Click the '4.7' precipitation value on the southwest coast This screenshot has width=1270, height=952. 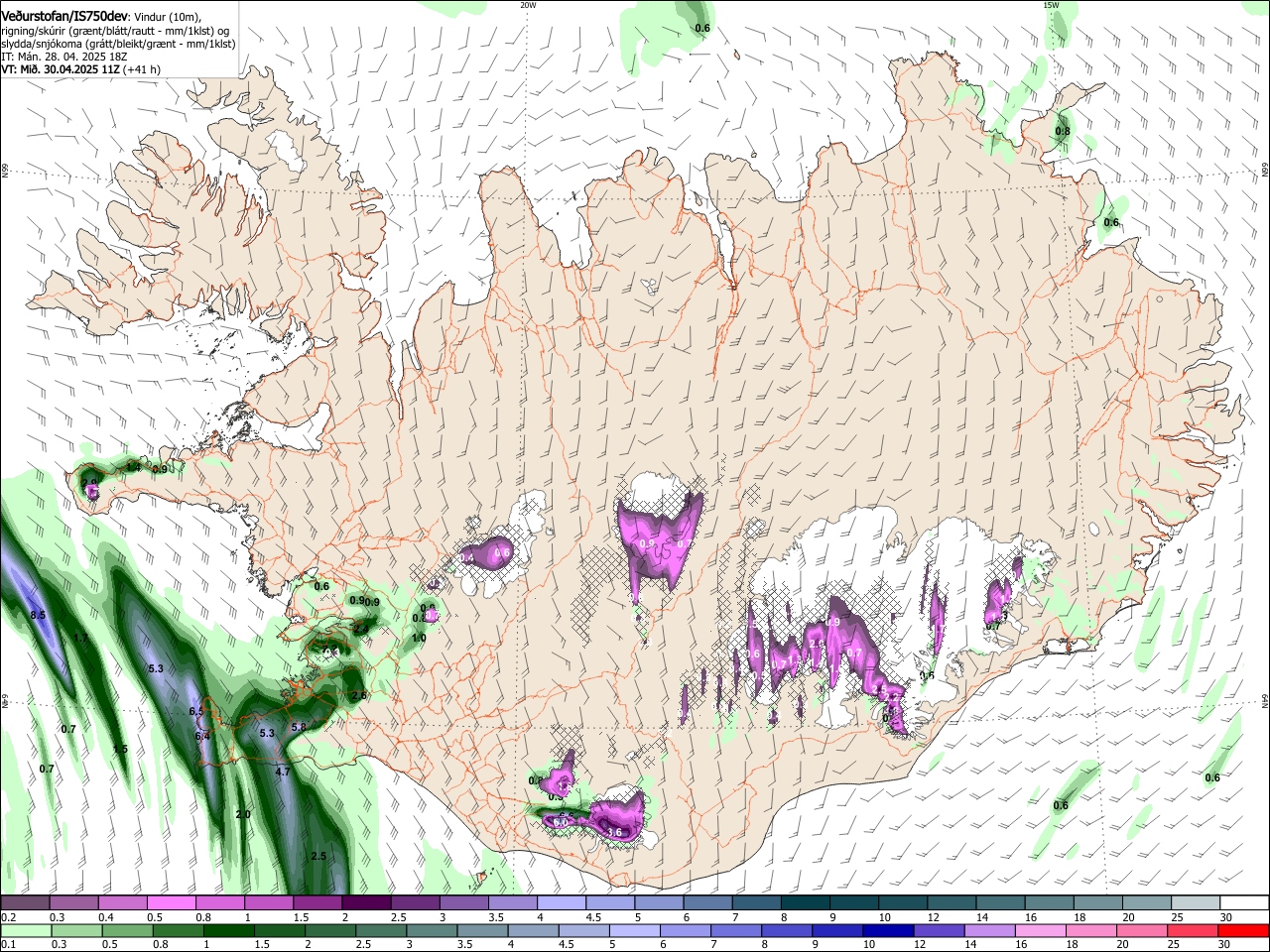coord(283,772)
